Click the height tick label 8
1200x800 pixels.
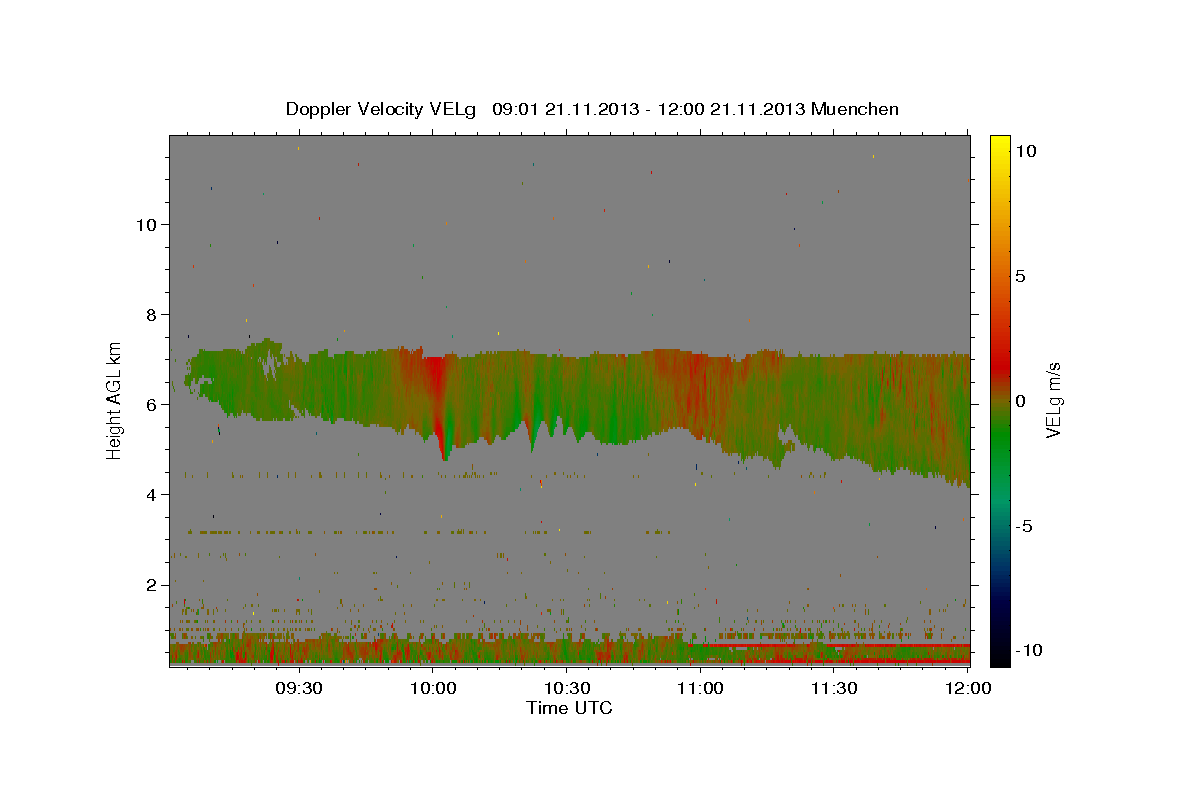(x=151, y=314)
